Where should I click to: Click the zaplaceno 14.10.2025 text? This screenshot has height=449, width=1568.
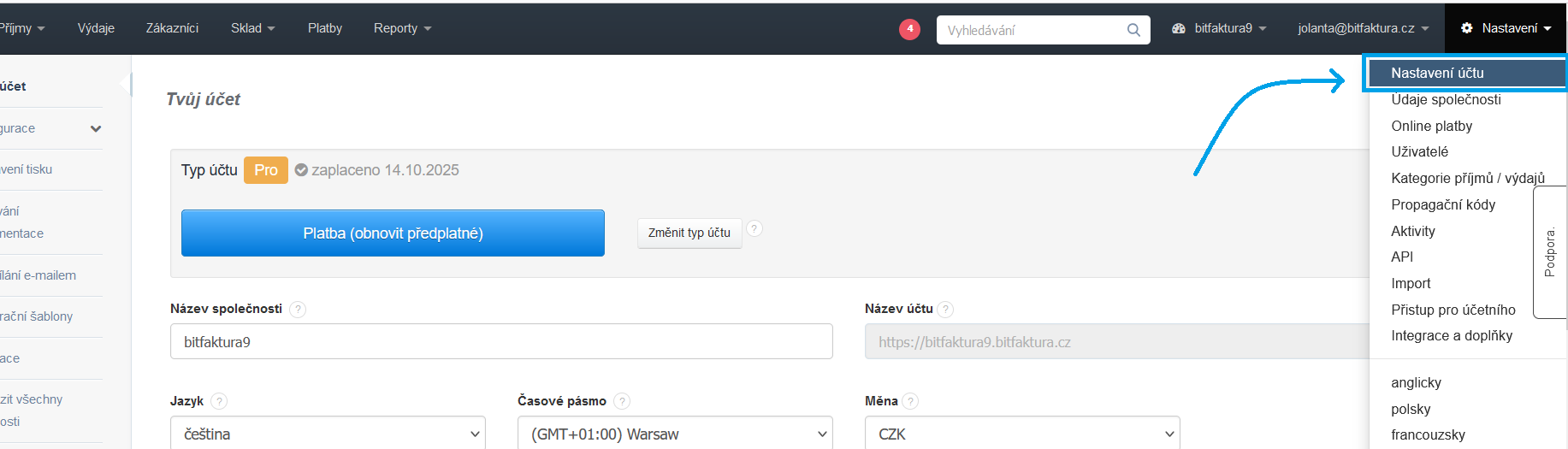(x=385, y=170)
